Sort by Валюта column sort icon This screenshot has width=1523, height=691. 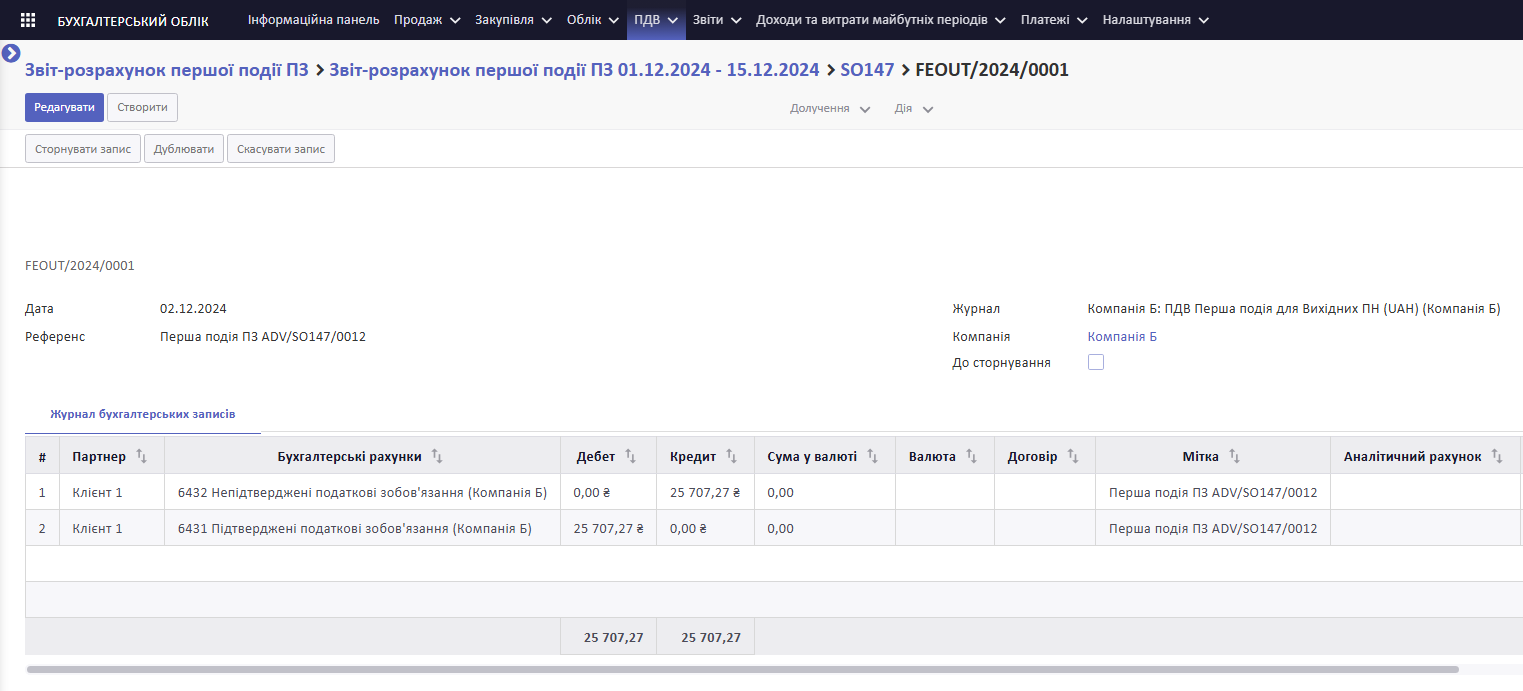tap(970, 456)
